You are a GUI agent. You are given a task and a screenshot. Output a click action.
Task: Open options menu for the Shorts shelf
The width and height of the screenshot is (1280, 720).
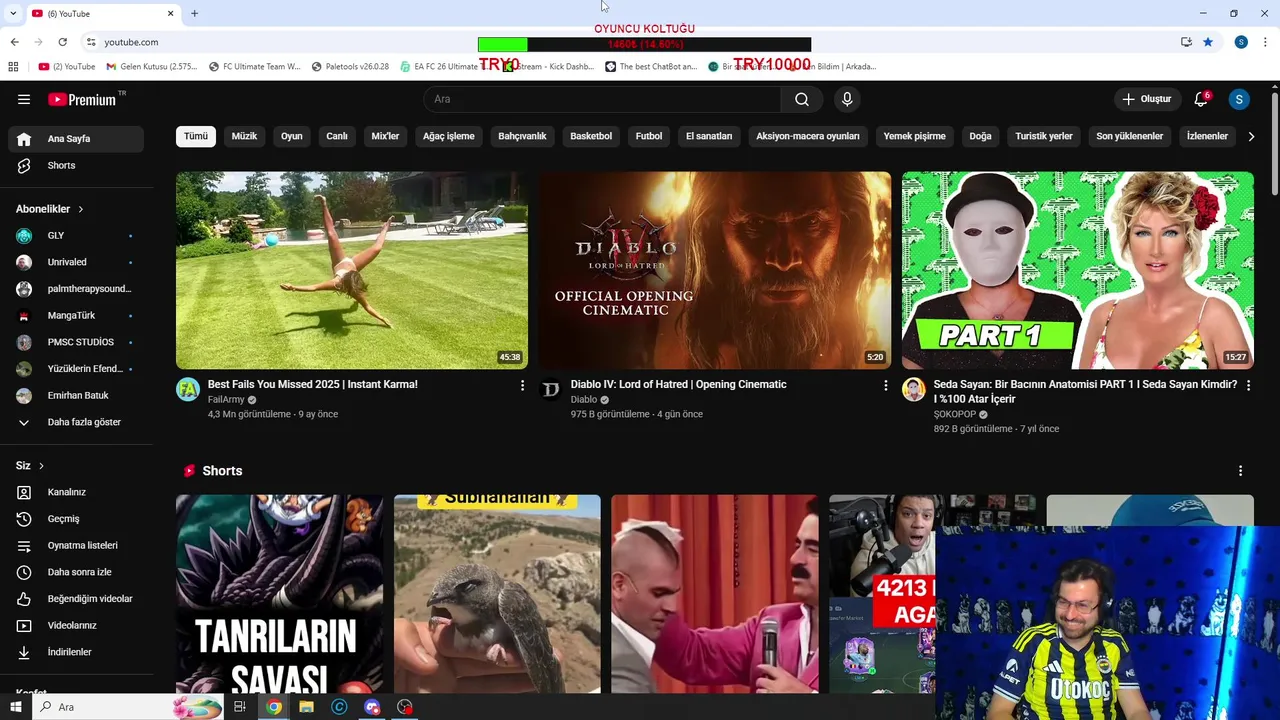click(x=1240, y=471)
